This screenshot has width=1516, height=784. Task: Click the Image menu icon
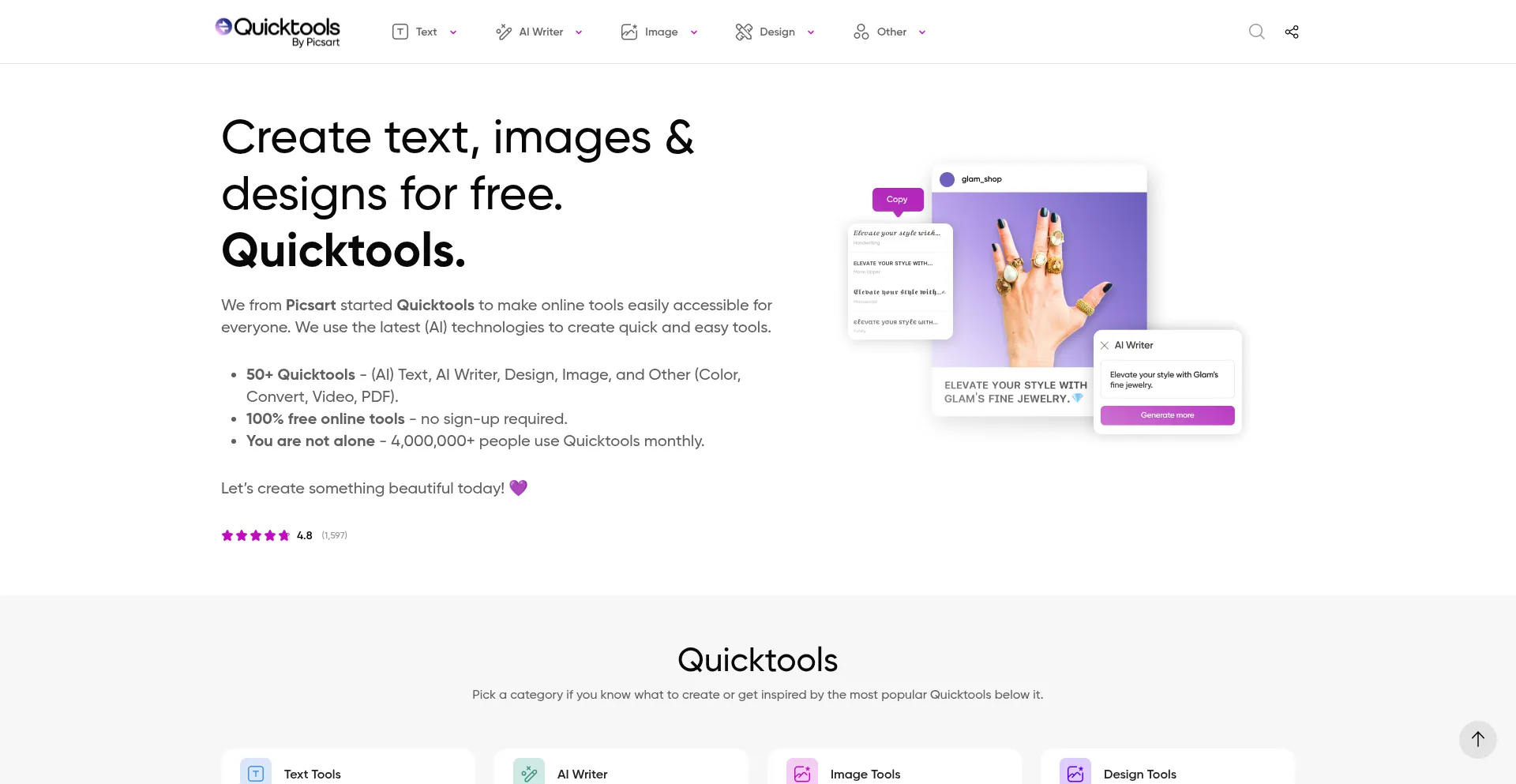(x=629, y=32)
